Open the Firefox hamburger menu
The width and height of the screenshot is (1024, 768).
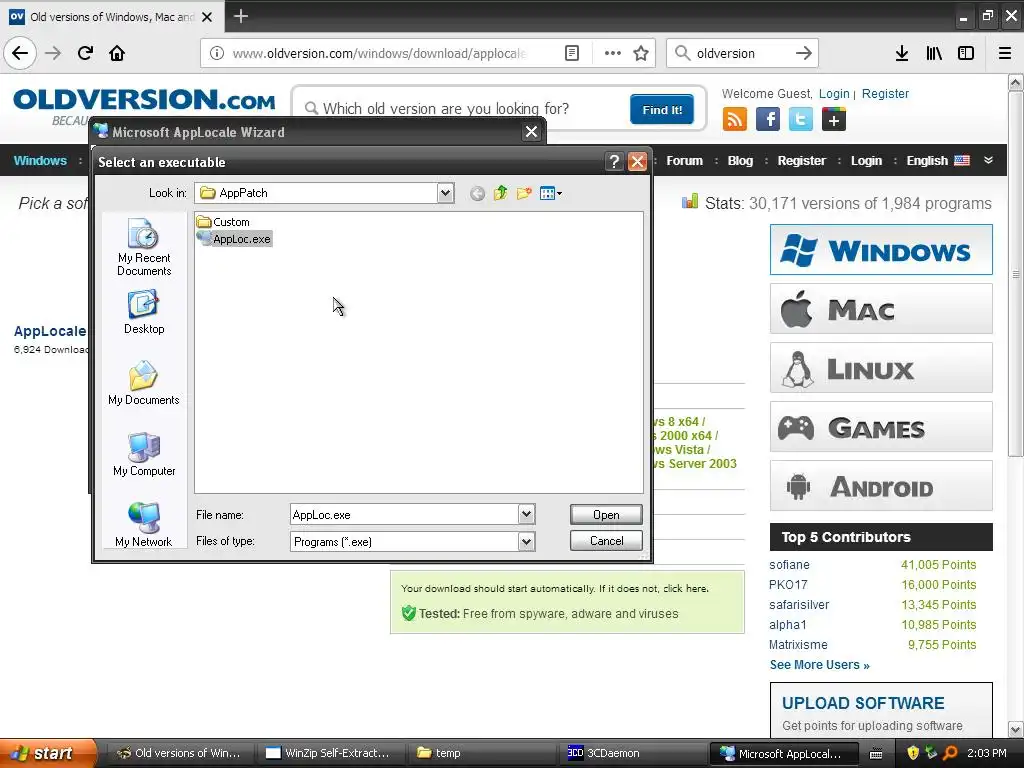(x=1005, y=53)
